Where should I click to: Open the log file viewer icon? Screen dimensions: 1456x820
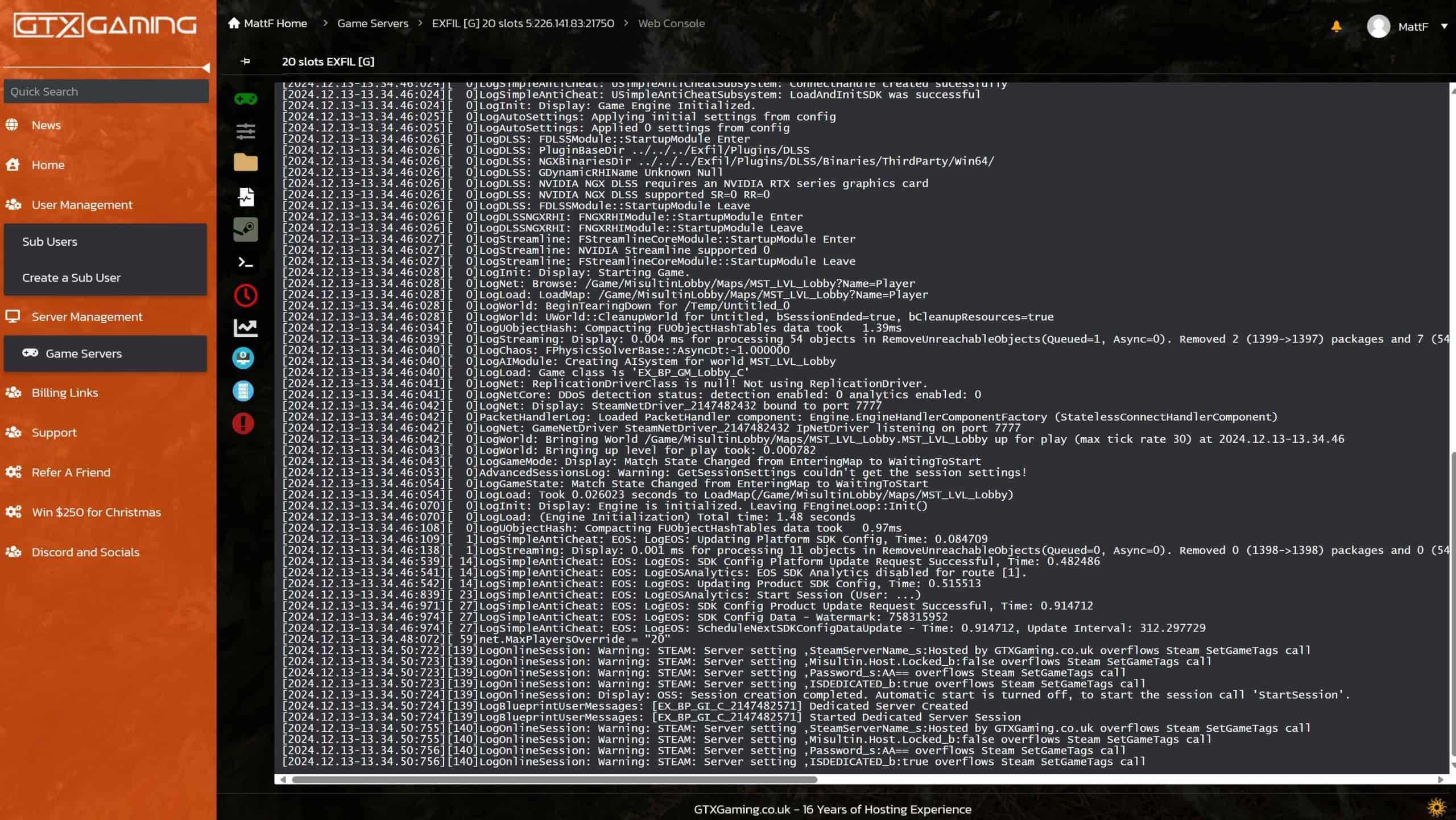point(246,197)
